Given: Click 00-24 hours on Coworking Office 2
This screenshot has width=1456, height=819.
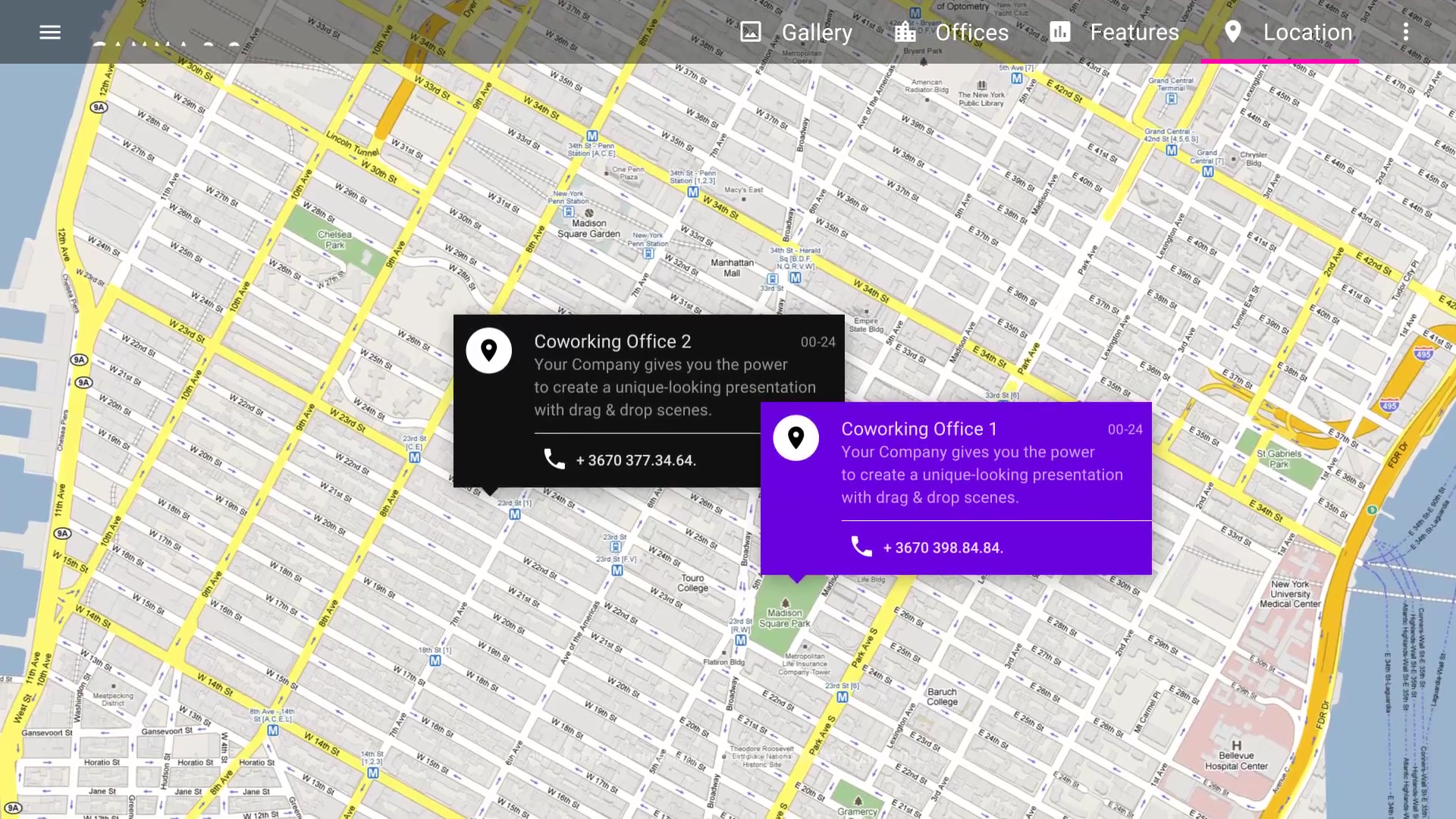Looking at the screenshot, I should (818, 342).
